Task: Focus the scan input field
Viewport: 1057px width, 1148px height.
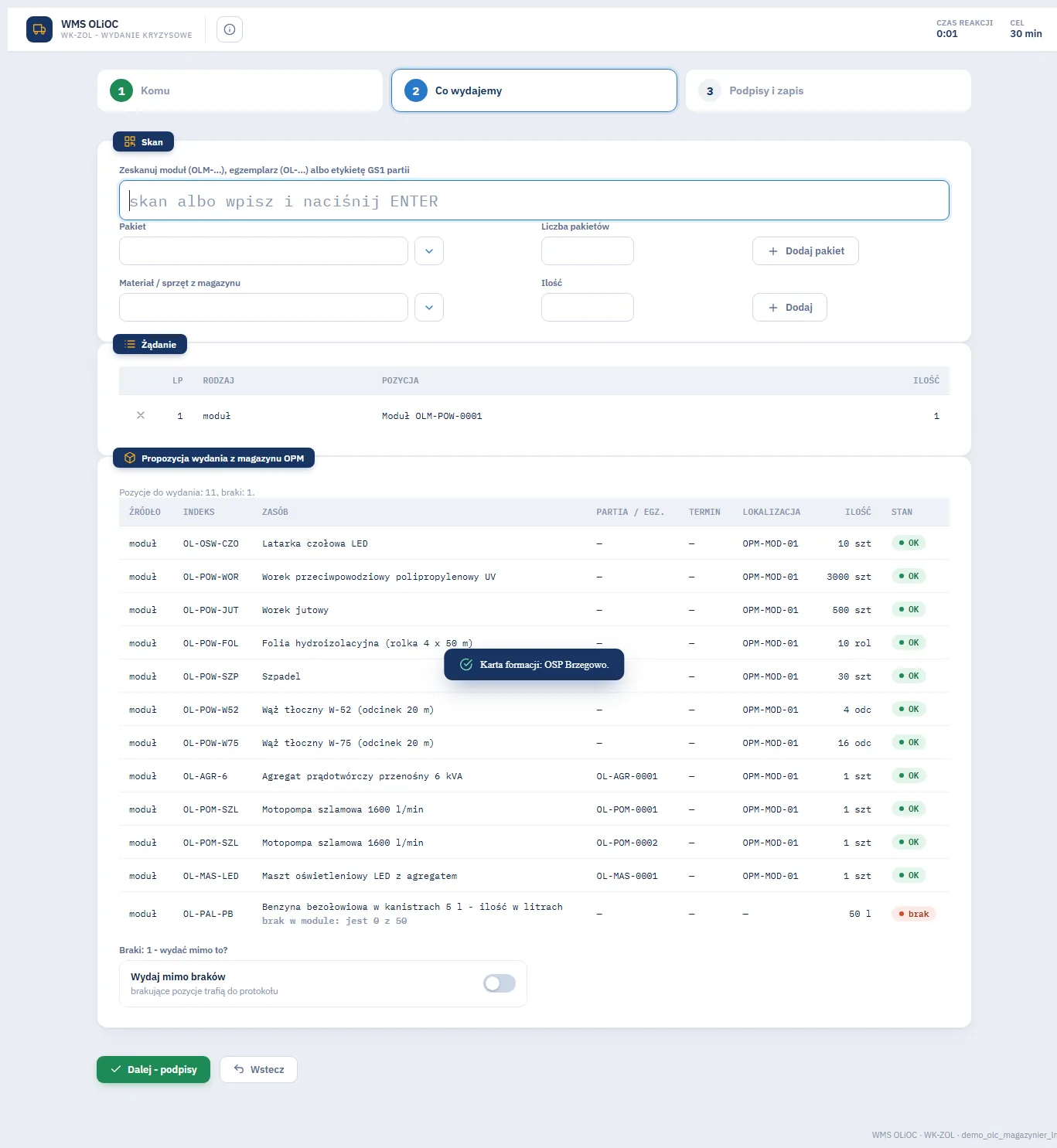Action: coord(534,200)
